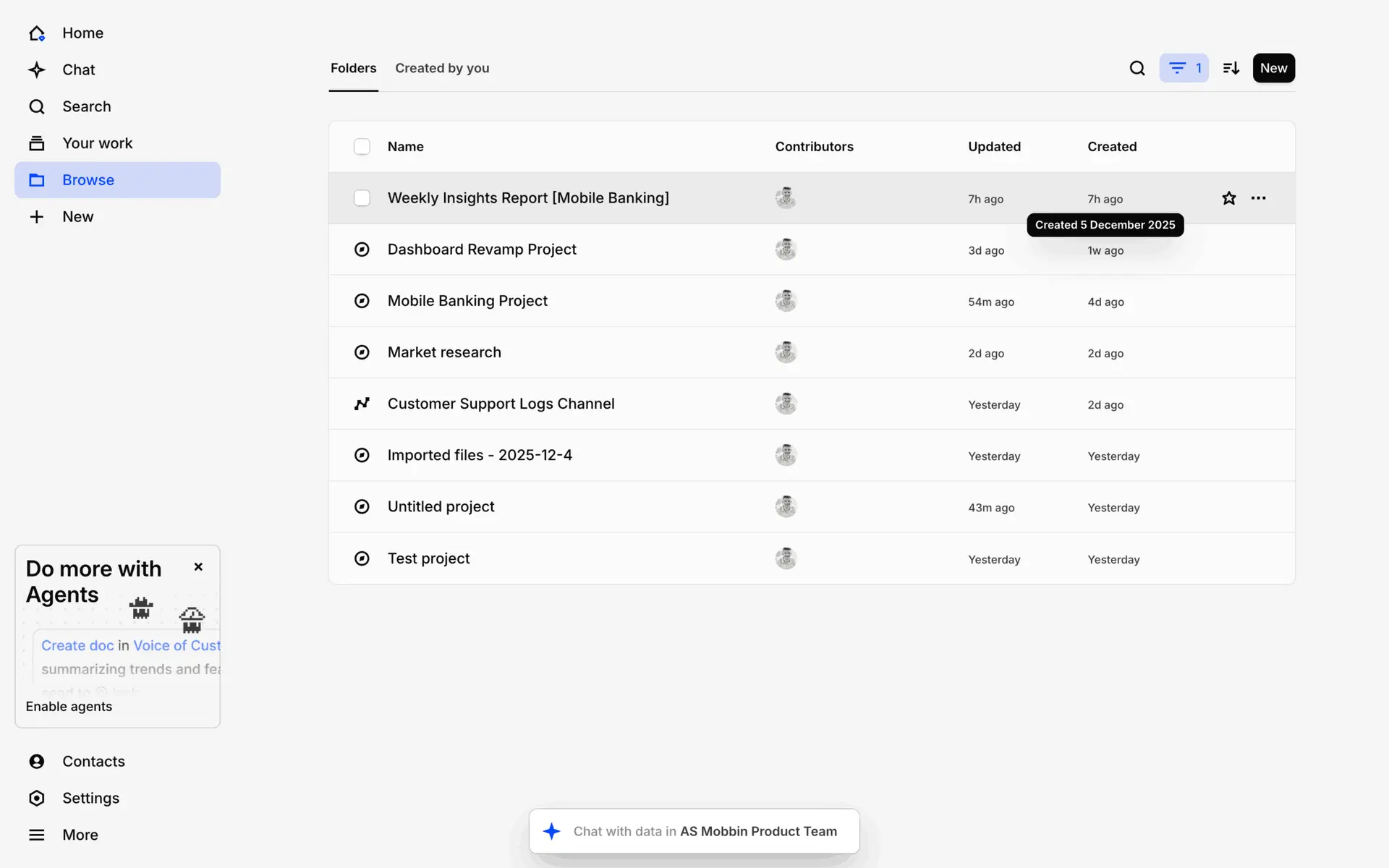Open Chat from the sidebar sparkle icon

(37, 70)
